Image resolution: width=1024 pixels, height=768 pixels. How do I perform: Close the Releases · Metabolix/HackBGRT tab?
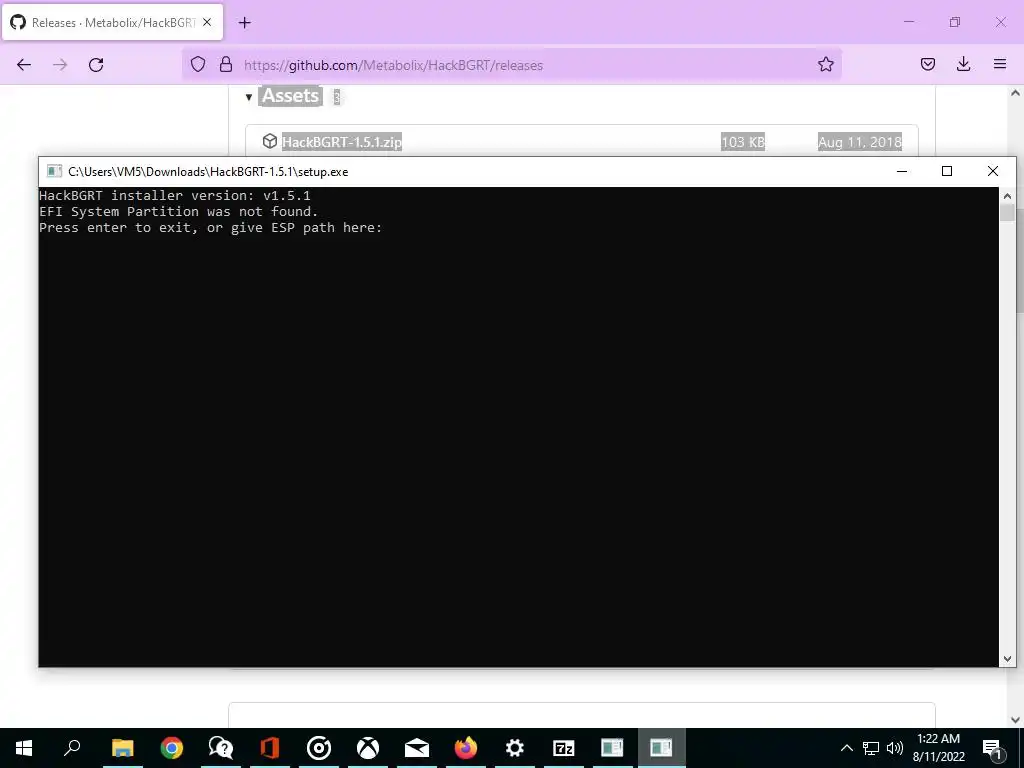207,22
